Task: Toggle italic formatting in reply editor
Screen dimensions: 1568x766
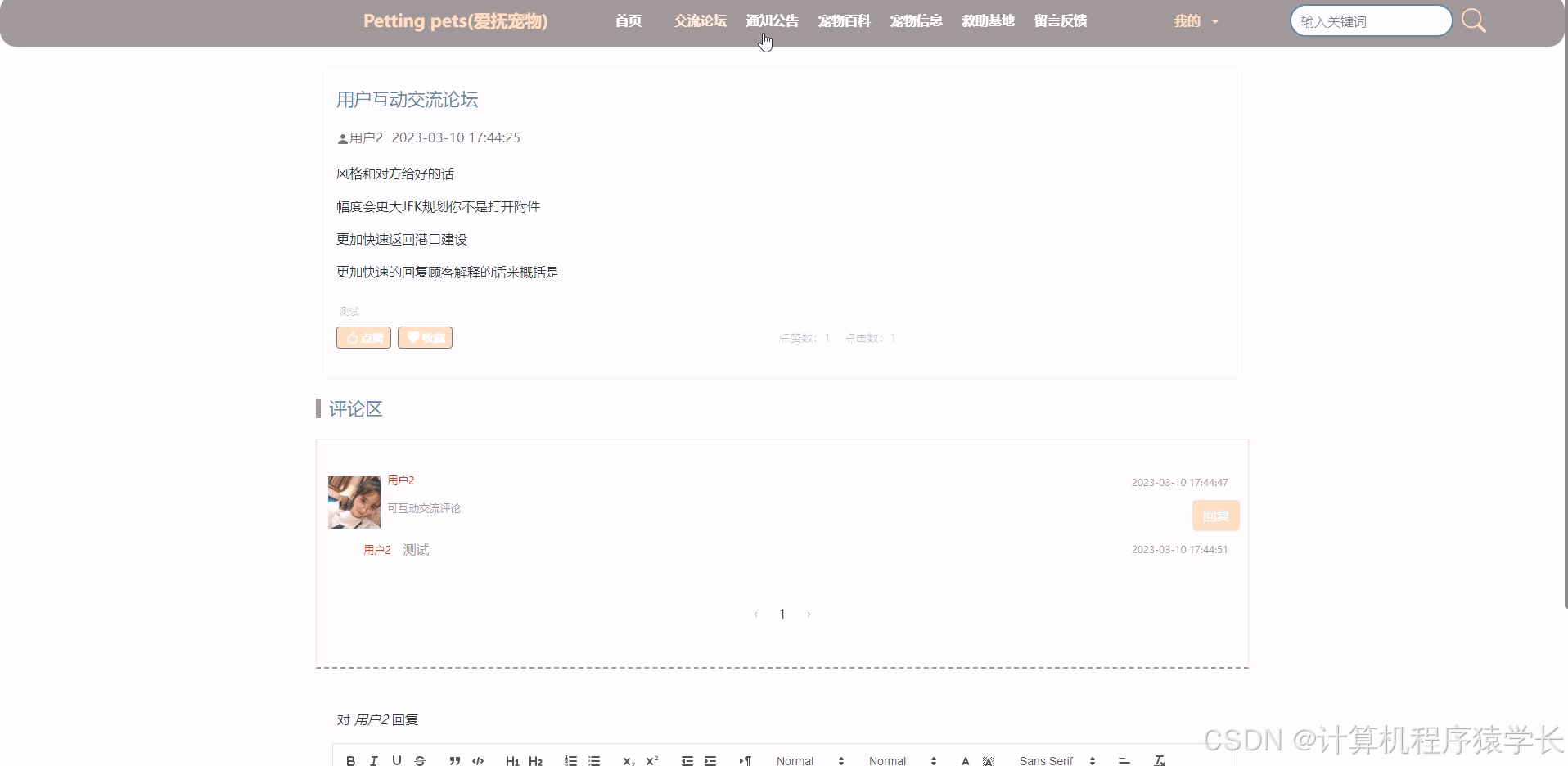Action: pos(373,760)
